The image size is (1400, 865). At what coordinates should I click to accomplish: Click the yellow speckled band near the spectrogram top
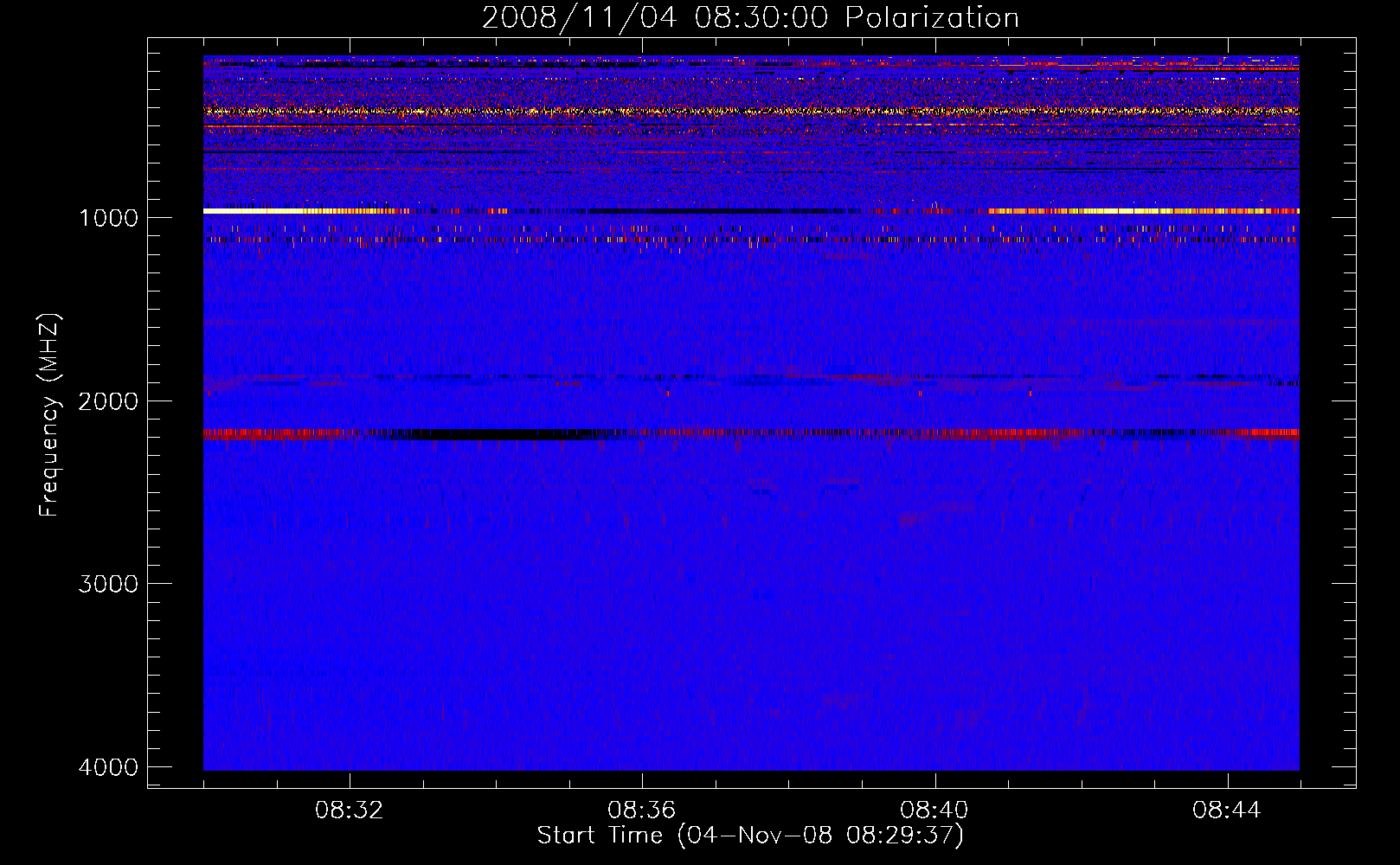tap(751, 111)
